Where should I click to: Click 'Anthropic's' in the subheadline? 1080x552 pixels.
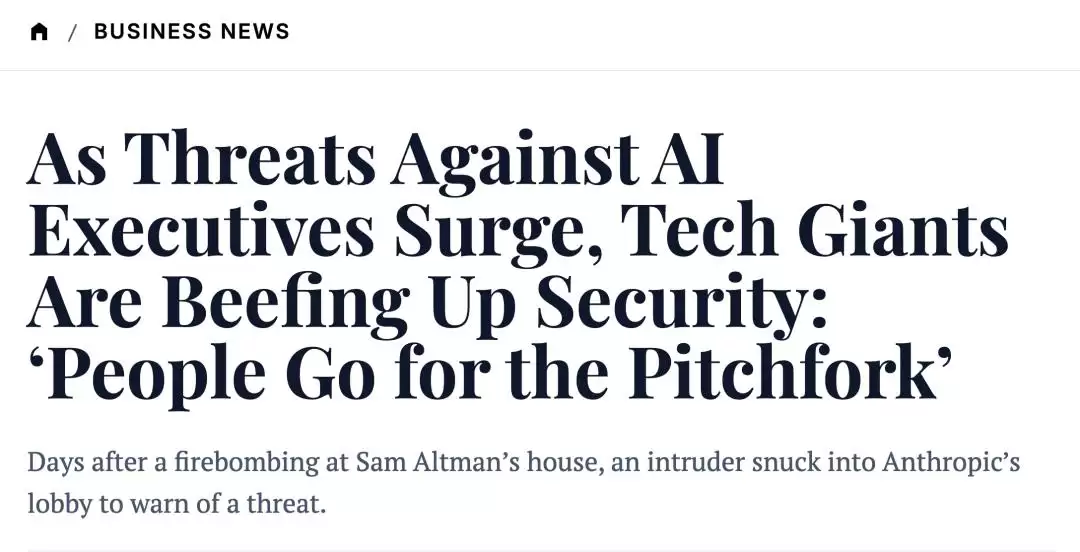click(951, 462)
